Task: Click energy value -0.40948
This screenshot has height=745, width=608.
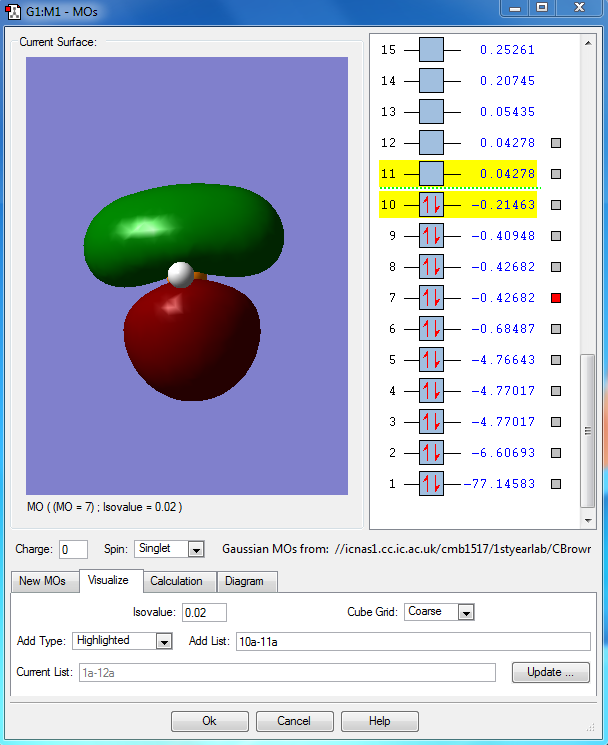Action: [x=503, y=236]
